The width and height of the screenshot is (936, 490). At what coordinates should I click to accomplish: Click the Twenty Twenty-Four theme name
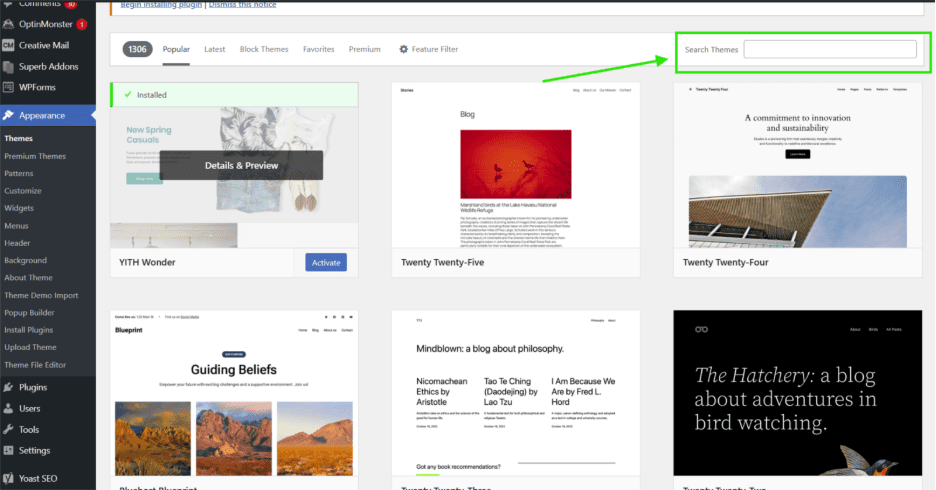point(725,263)
